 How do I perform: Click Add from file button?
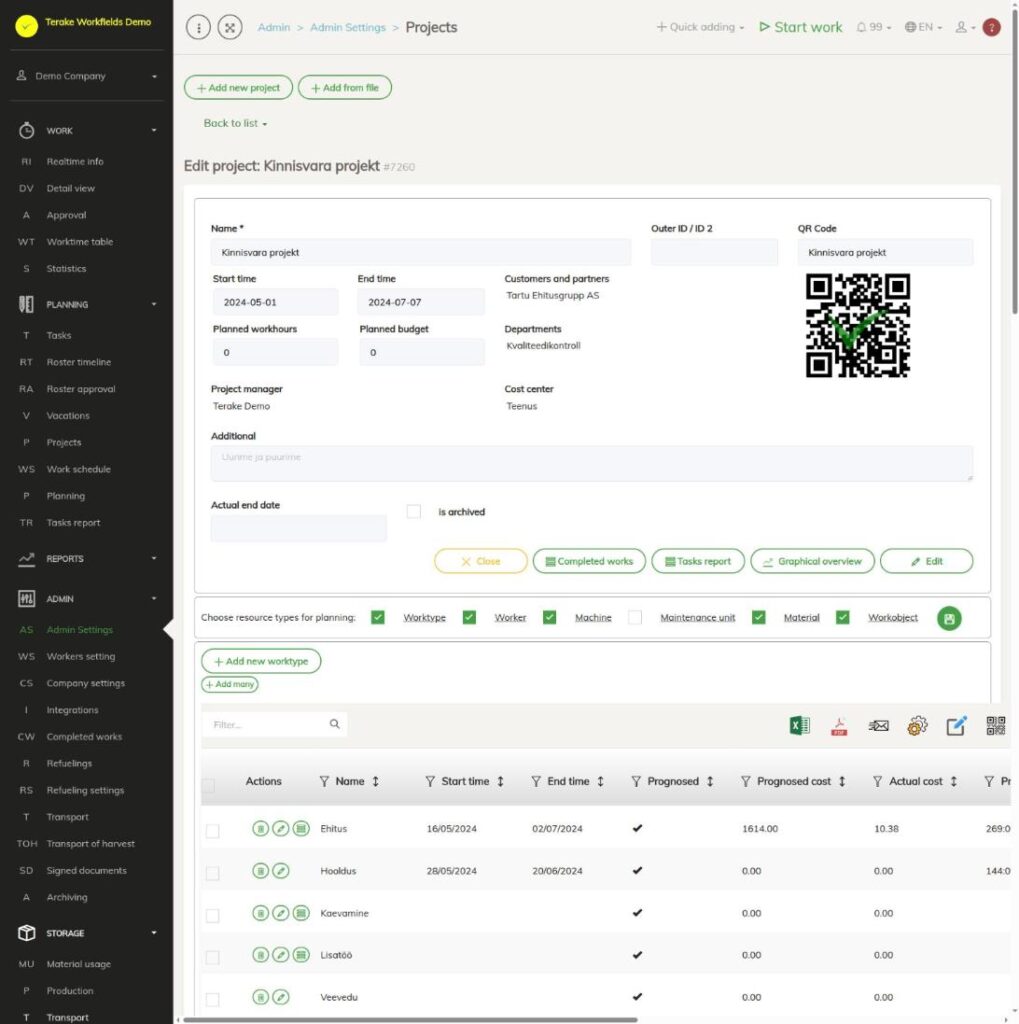point(345,88)
